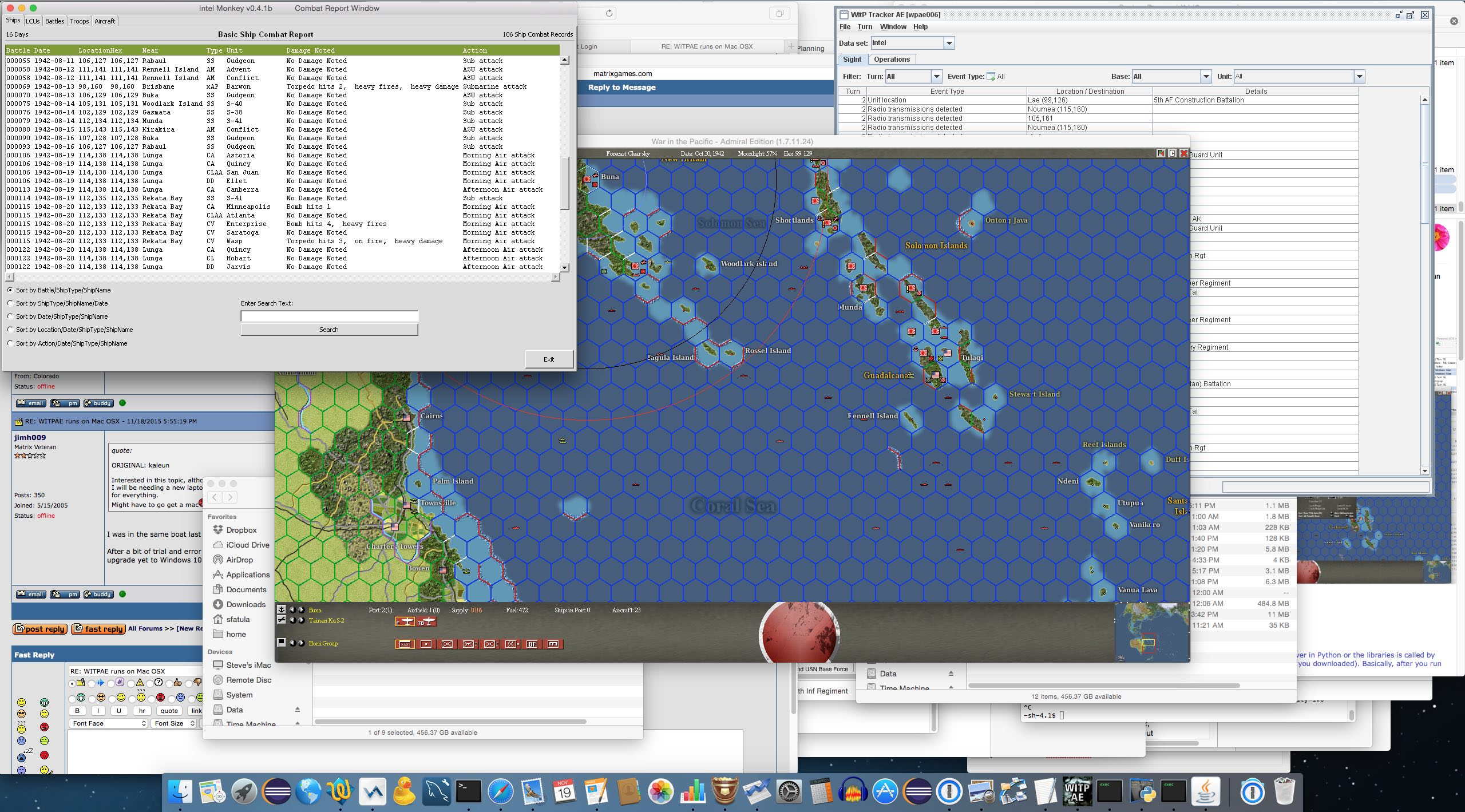Viewport: 1465px width, 812px height.
Task: Open Safari from the dock
Action: point(500,791)
